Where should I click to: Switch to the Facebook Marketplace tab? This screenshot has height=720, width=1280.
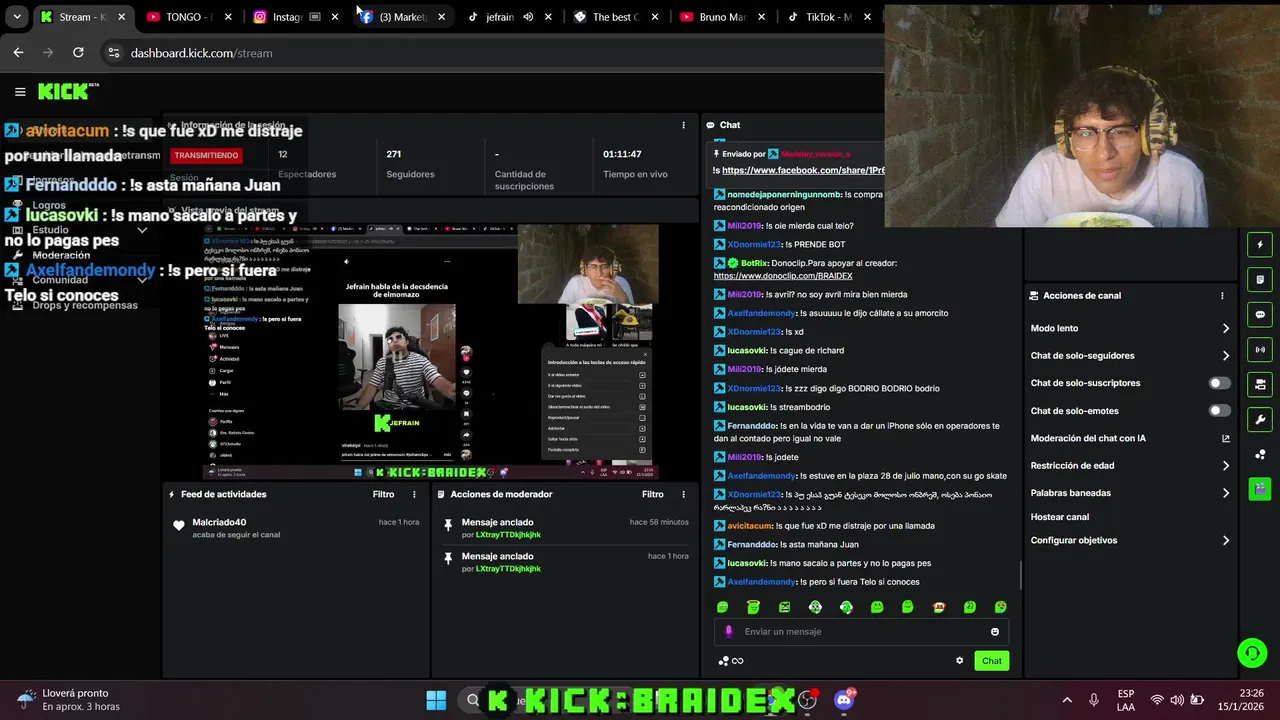(x=403, y=17)
